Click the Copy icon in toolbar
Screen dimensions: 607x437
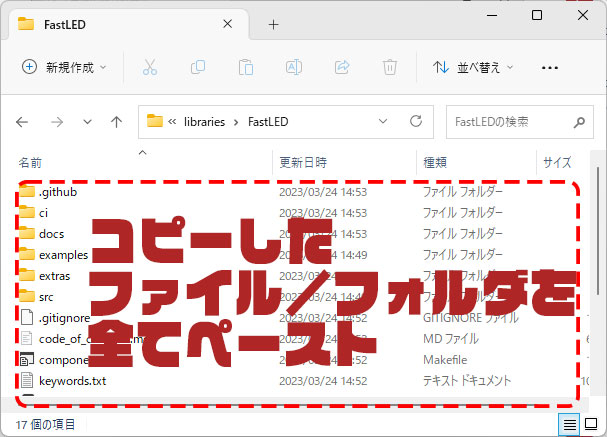point(198,67)
